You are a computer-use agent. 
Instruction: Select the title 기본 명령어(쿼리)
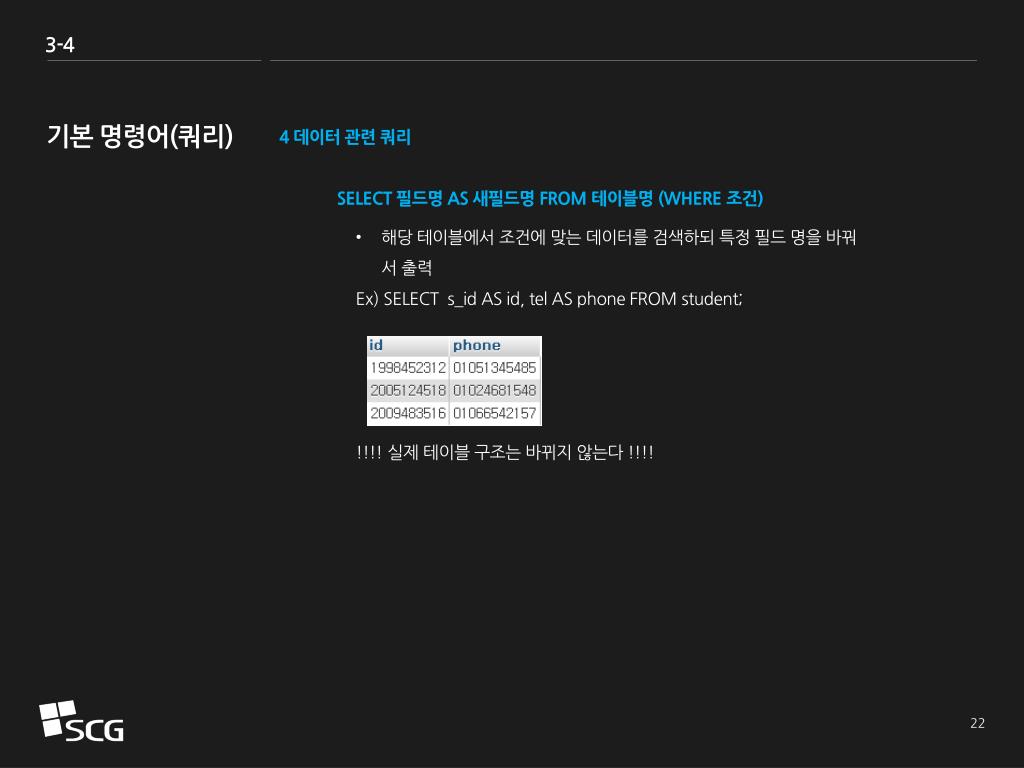[140, 136]
